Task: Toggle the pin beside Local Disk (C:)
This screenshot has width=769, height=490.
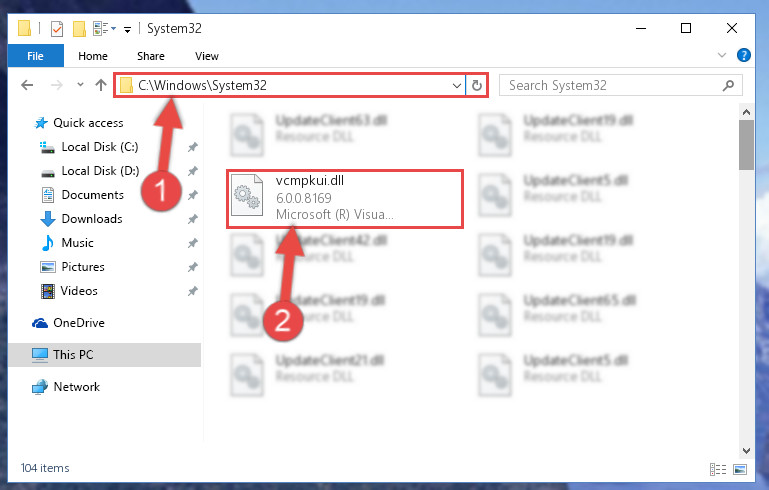Action: click(x=193, y=147)
